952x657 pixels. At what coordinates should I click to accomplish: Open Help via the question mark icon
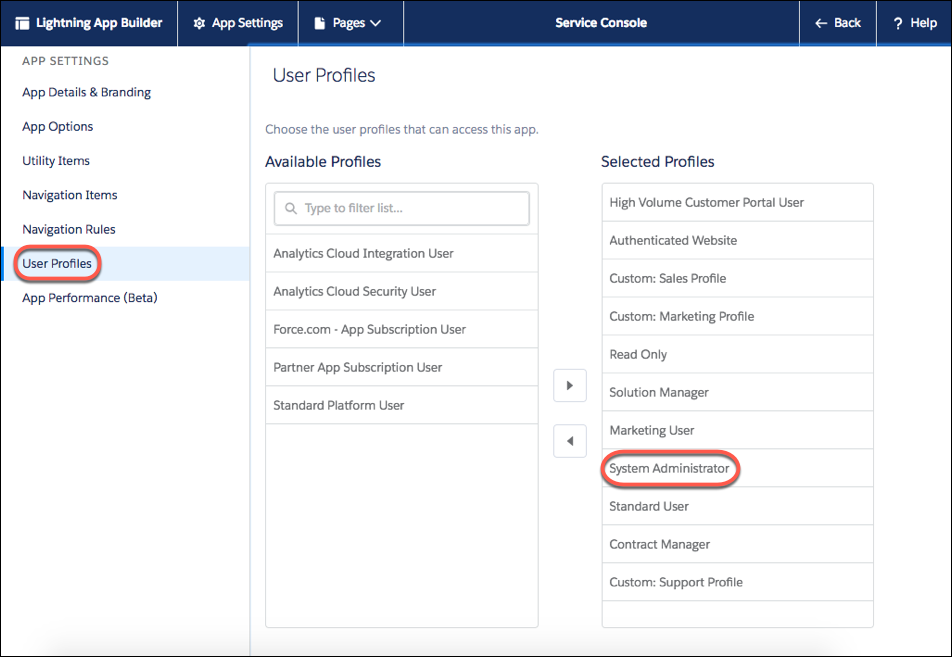(x=896, y=22)
